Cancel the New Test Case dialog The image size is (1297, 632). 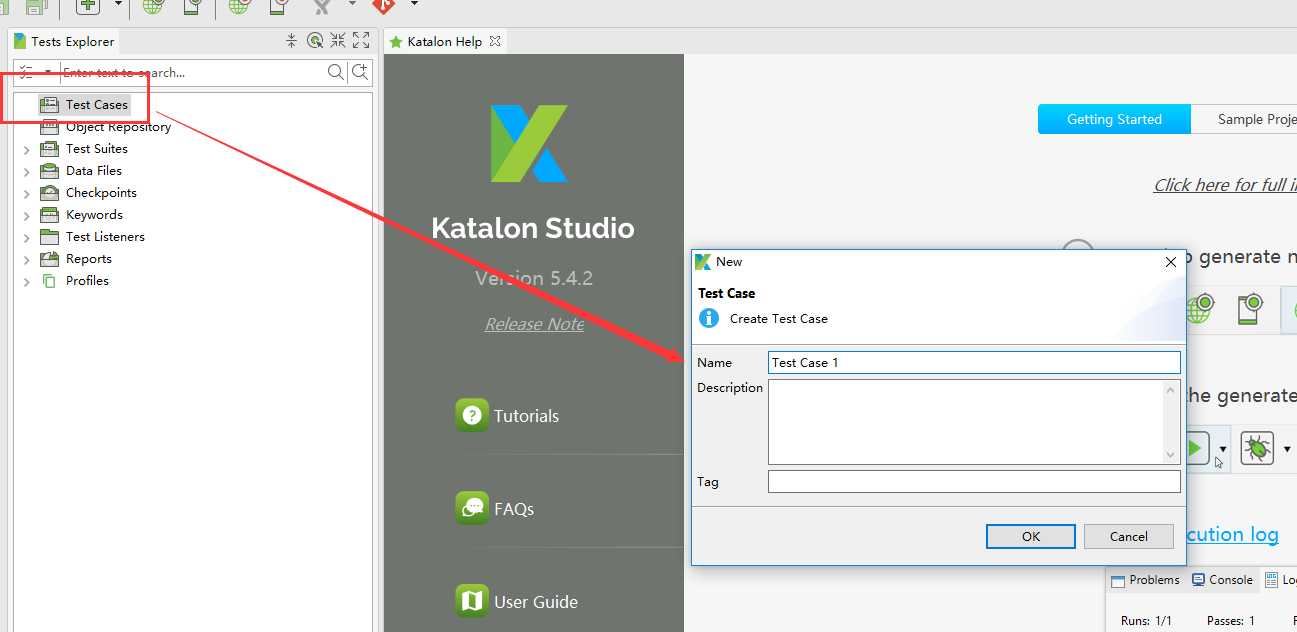coord(1129,536)
